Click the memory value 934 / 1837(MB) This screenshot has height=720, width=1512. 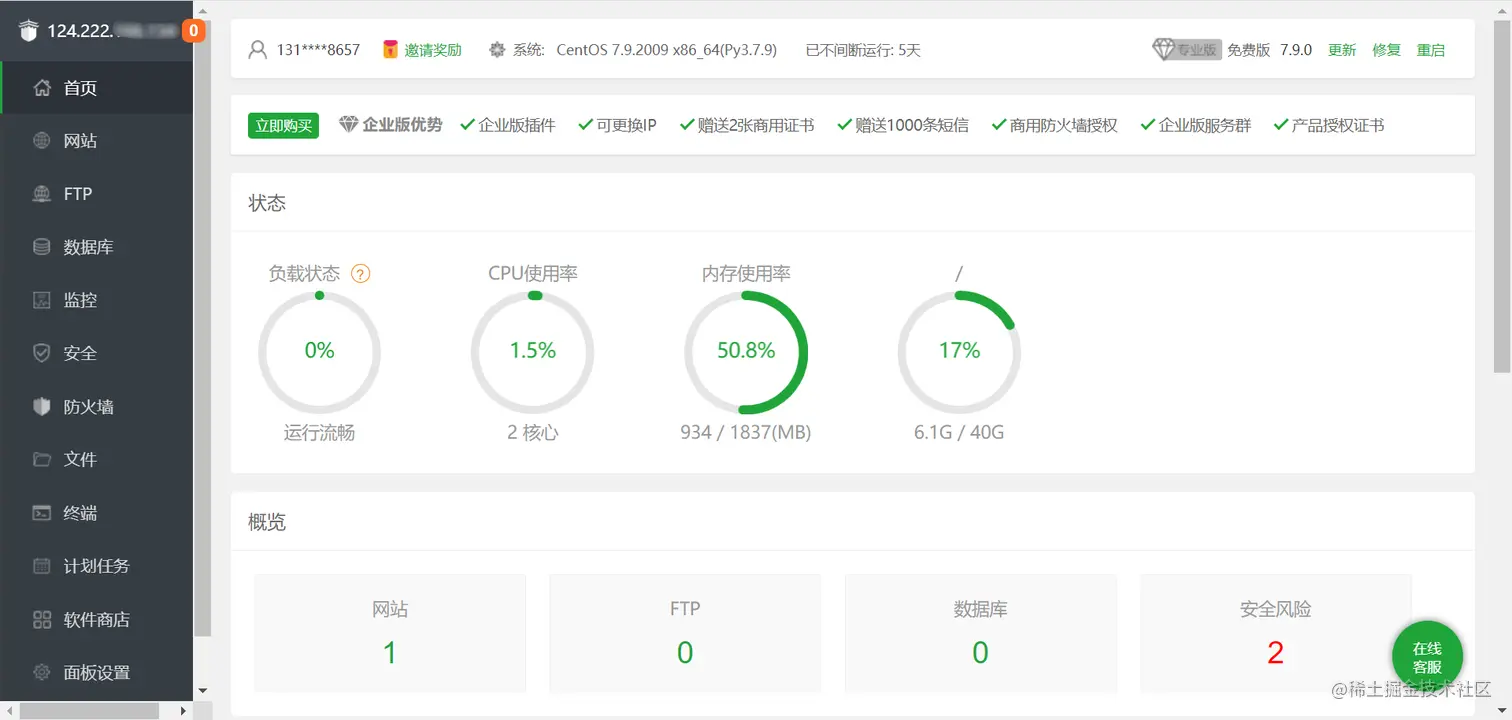coord(746,433)
